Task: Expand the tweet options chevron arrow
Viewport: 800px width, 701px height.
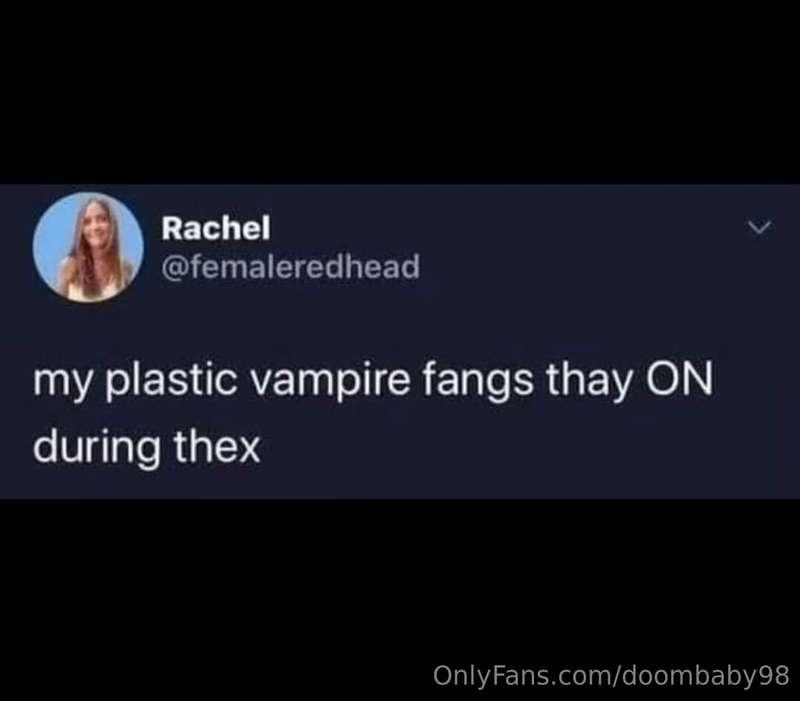Action: pos(760,227)
